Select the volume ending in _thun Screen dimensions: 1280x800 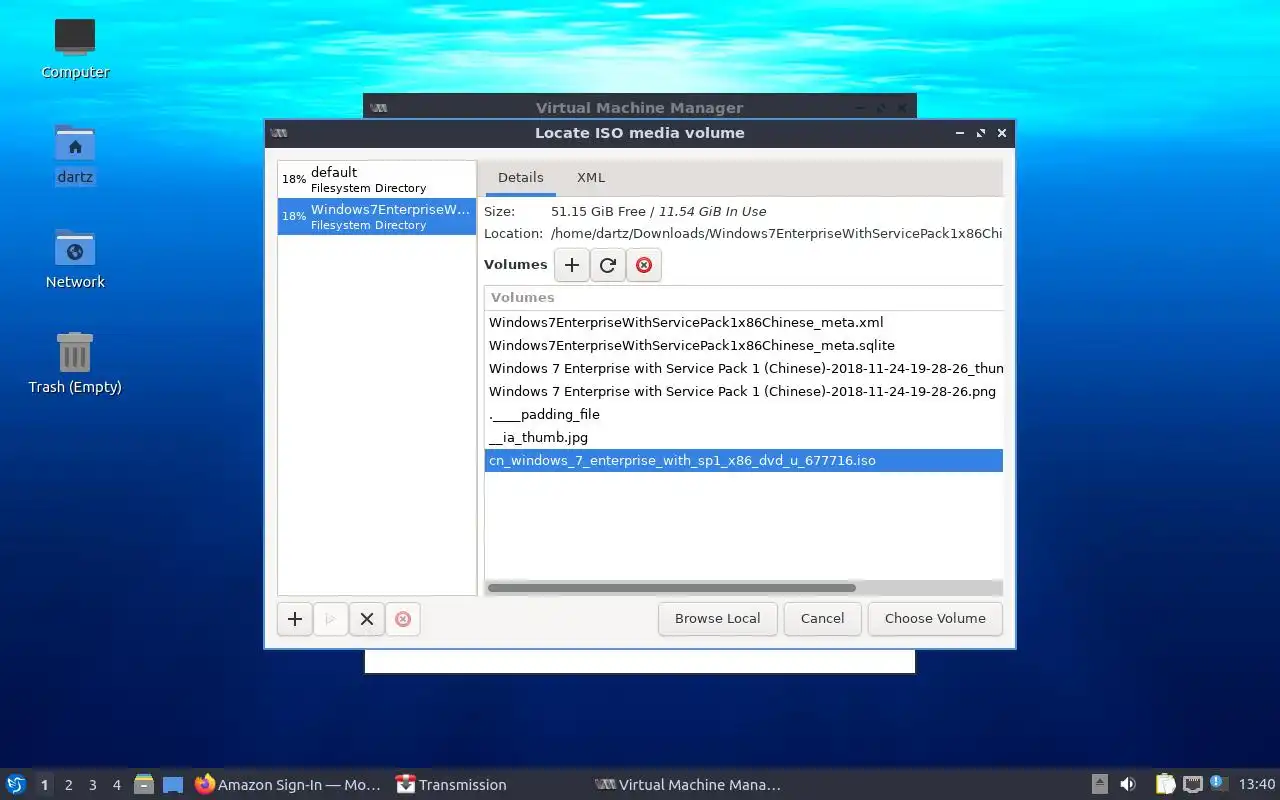(744, 369)
